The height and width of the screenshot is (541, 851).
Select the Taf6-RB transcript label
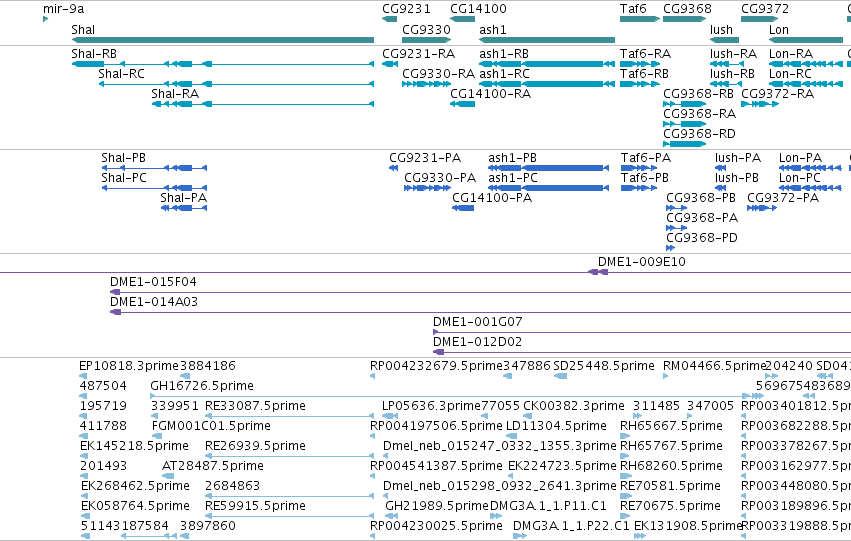click(644, 74)
